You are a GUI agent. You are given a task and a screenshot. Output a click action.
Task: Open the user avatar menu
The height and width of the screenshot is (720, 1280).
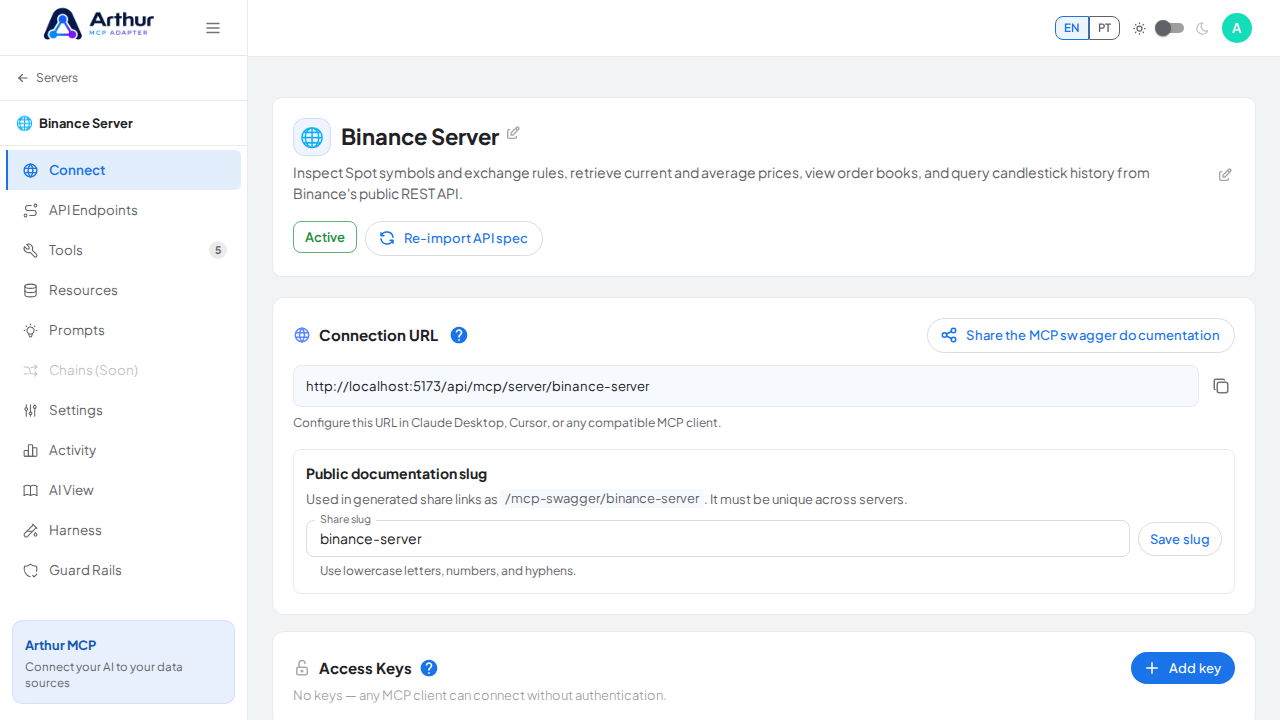pyautogui.click(x=1237, y=28)
